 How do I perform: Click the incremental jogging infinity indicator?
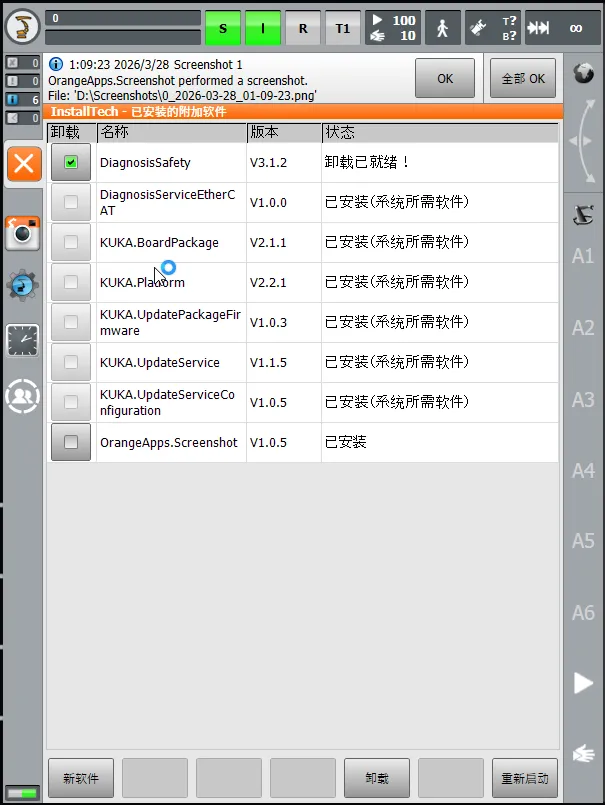click(x=563, y=28)
